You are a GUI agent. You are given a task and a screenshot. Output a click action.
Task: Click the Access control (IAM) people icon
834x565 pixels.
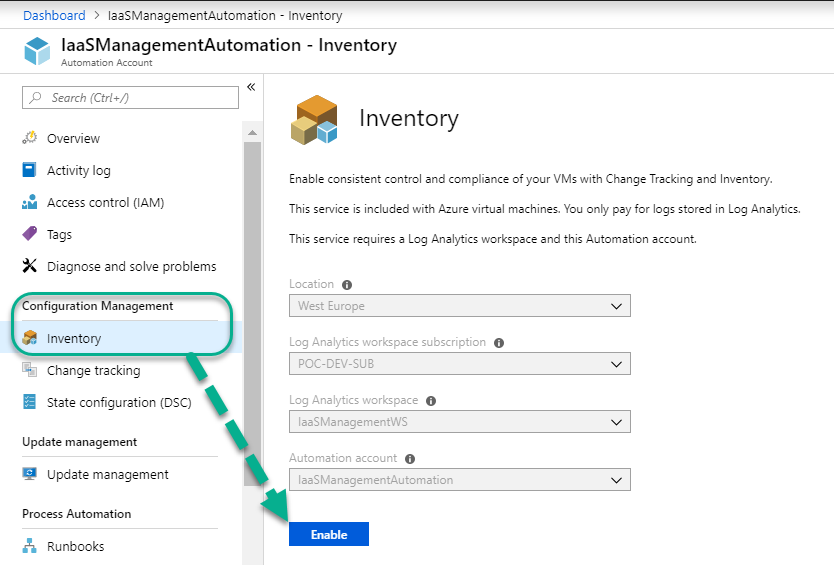click(30, 202)
